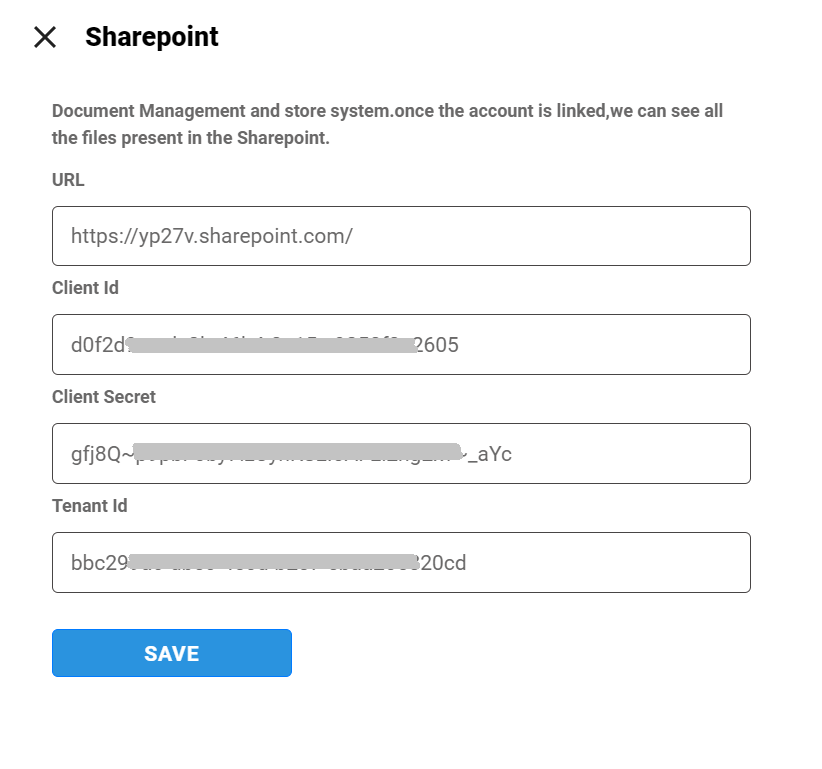822x769 pixels.
Task: Click the Document Management description text
Action: pyautogui.click(x=387, y=124)
